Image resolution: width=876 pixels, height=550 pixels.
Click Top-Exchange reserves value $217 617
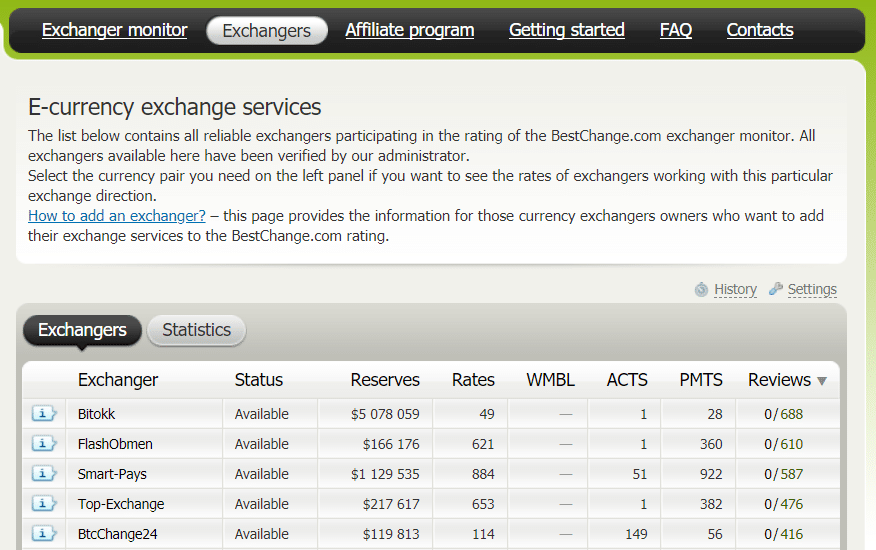click(x=391, y=504)
